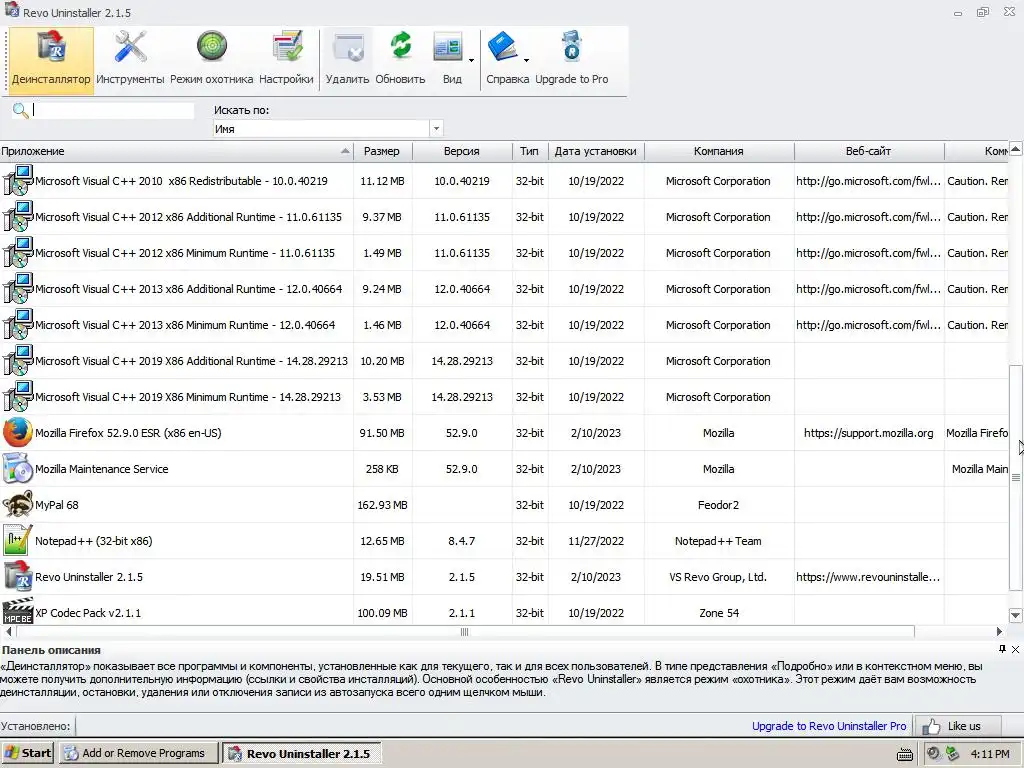Select the MyPal 68 raccoon icon
This screenshot has width=1024, height=768.
coord(18,505)
